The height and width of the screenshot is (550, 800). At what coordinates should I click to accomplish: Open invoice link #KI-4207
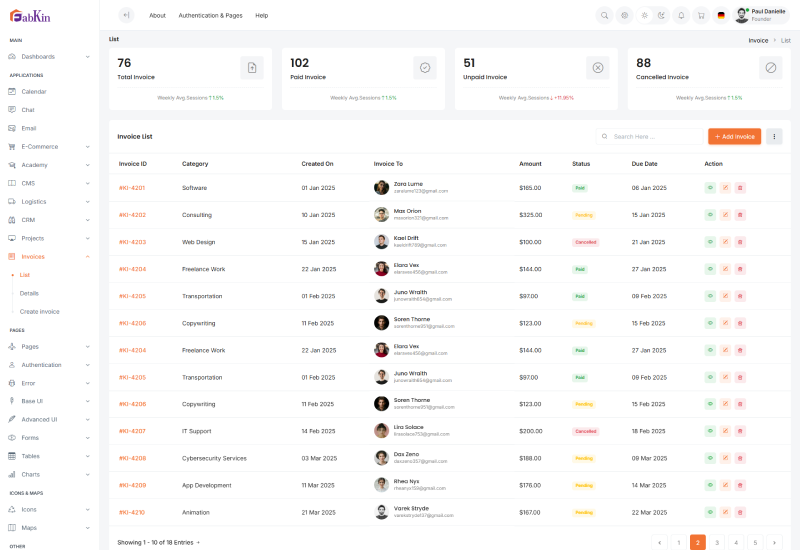[132, 431]
